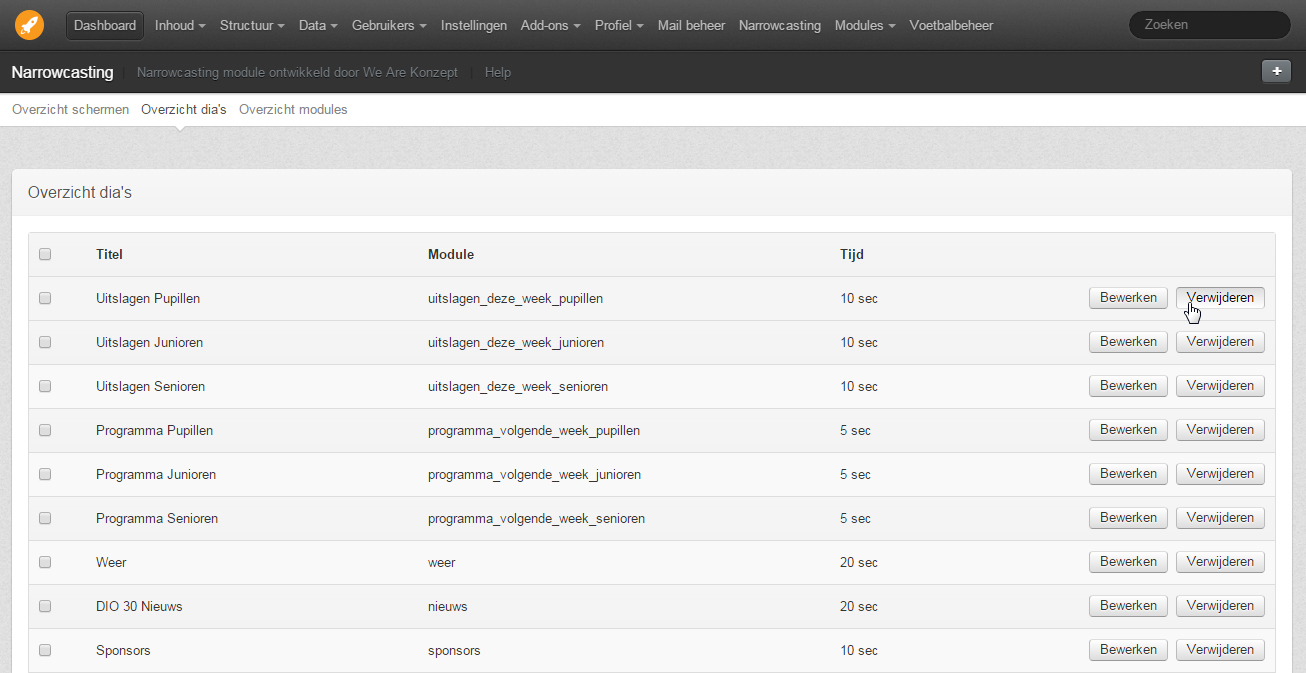This screenshot has width=1306, height=673.
Task: Click Verwijderen for Uitslagen Senioren
Action: point(1220,386)
